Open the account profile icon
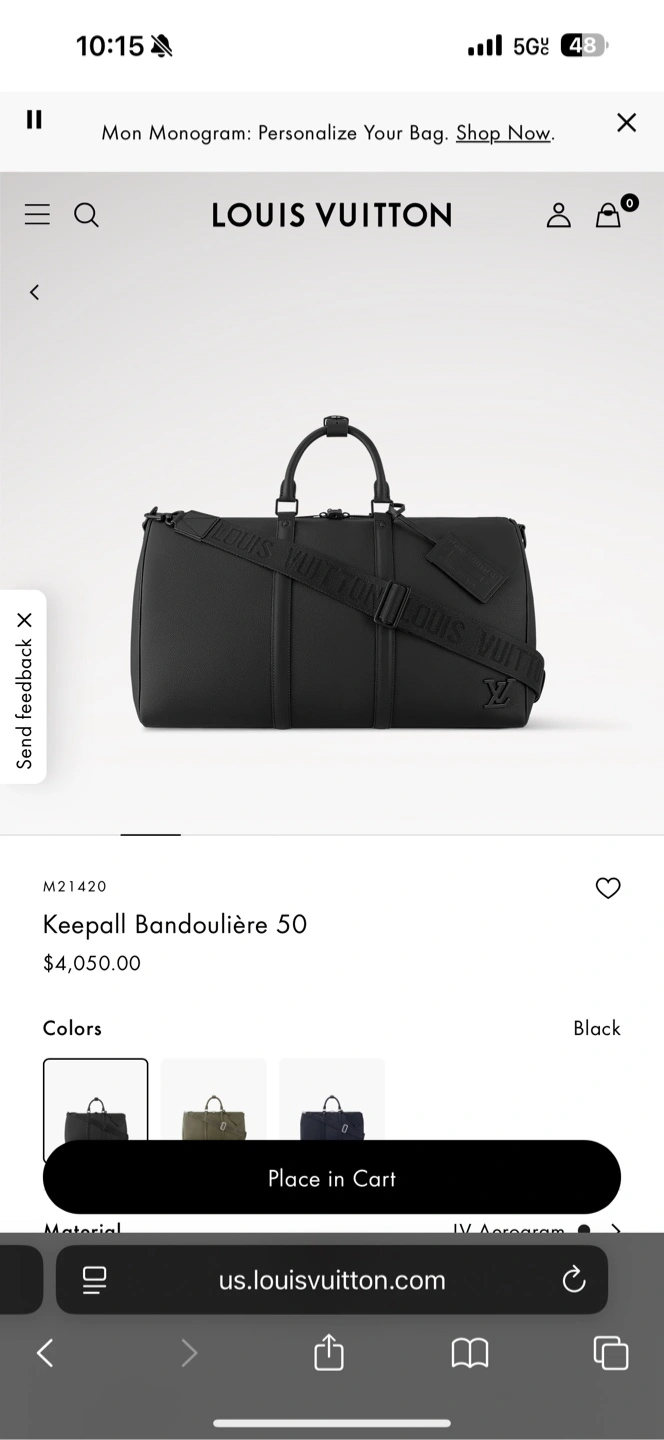 [x=558, y=215]
